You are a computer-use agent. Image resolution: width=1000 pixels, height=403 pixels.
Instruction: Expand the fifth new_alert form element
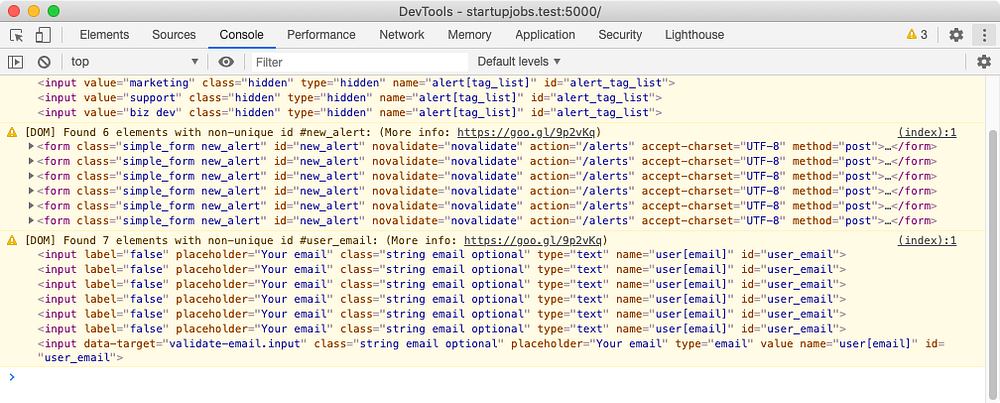pos(32,206)
